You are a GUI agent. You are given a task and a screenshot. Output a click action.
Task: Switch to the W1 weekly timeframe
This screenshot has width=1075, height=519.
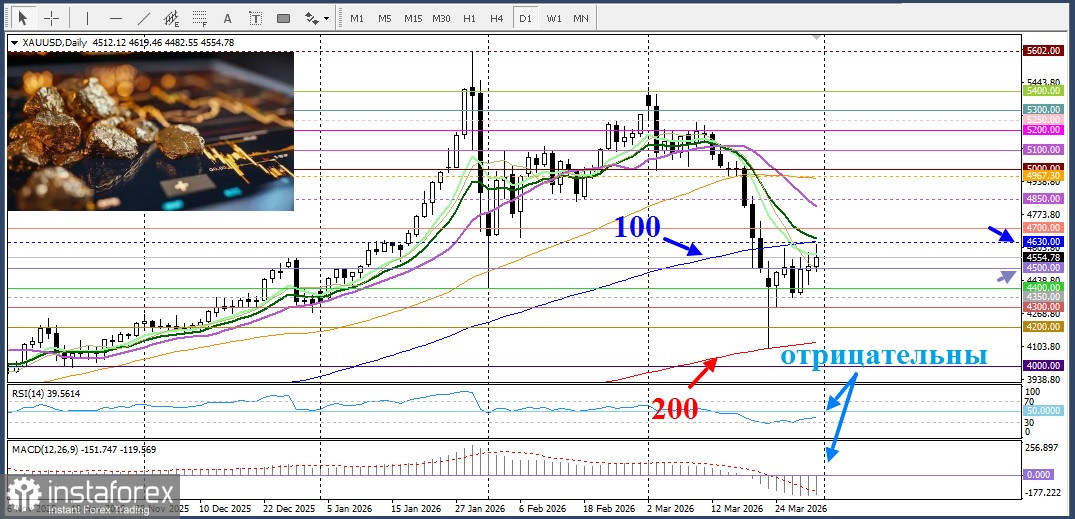coord(554,19)
